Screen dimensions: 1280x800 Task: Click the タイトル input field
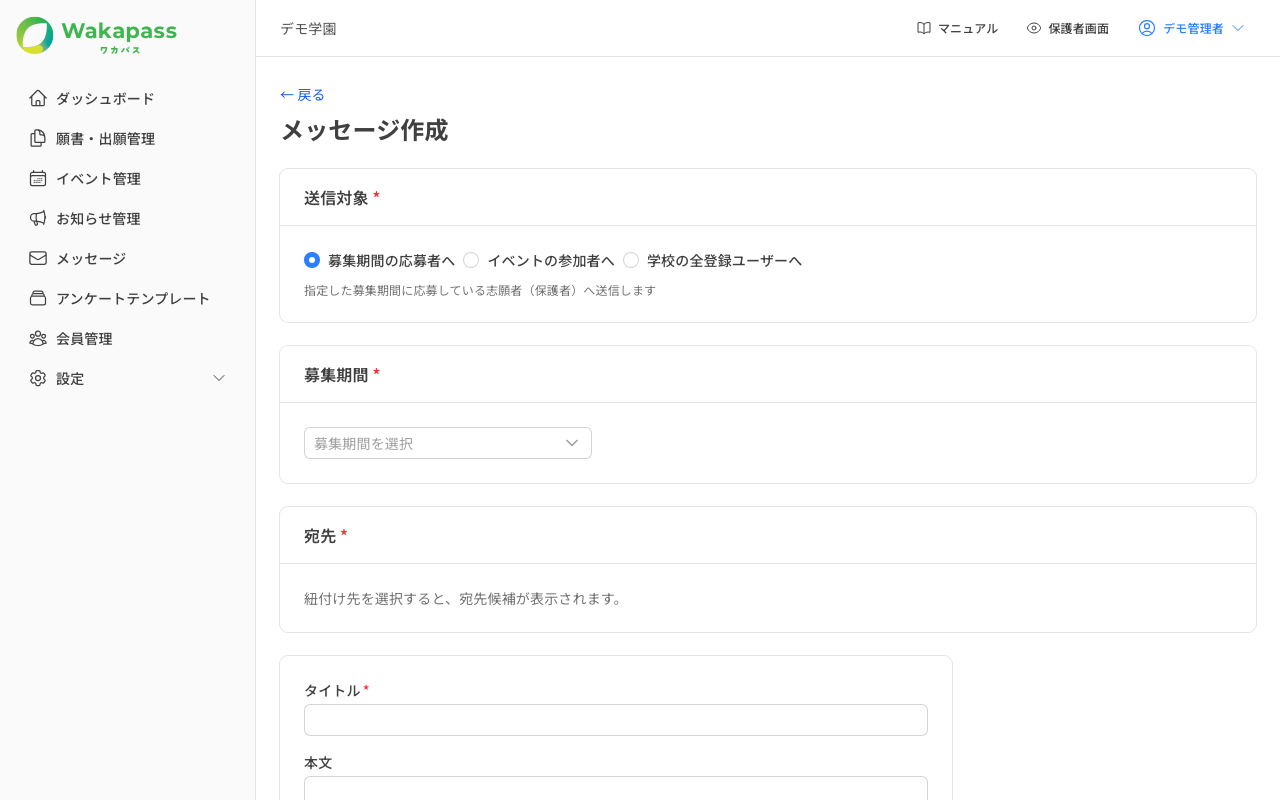(x=616, y=720)
